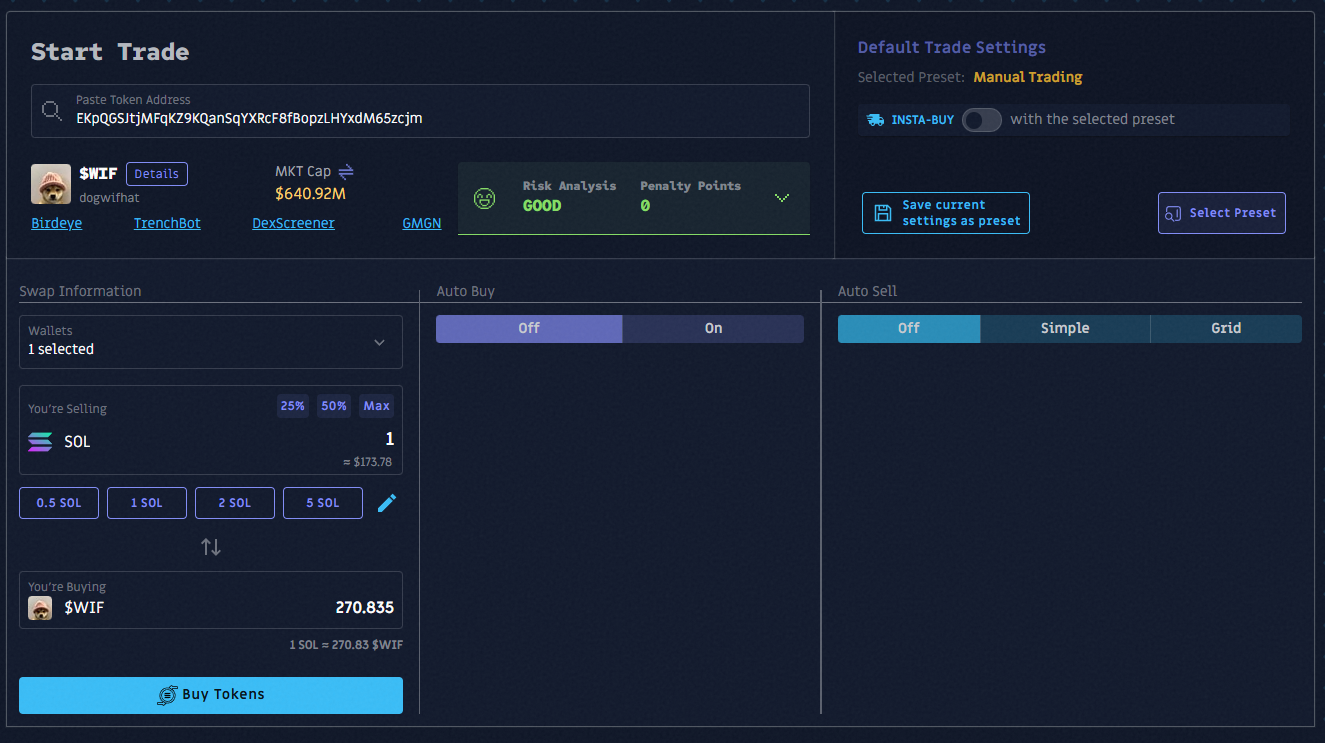Set Auto Sell to Off
1325x743 pixels.
(908, 329)
